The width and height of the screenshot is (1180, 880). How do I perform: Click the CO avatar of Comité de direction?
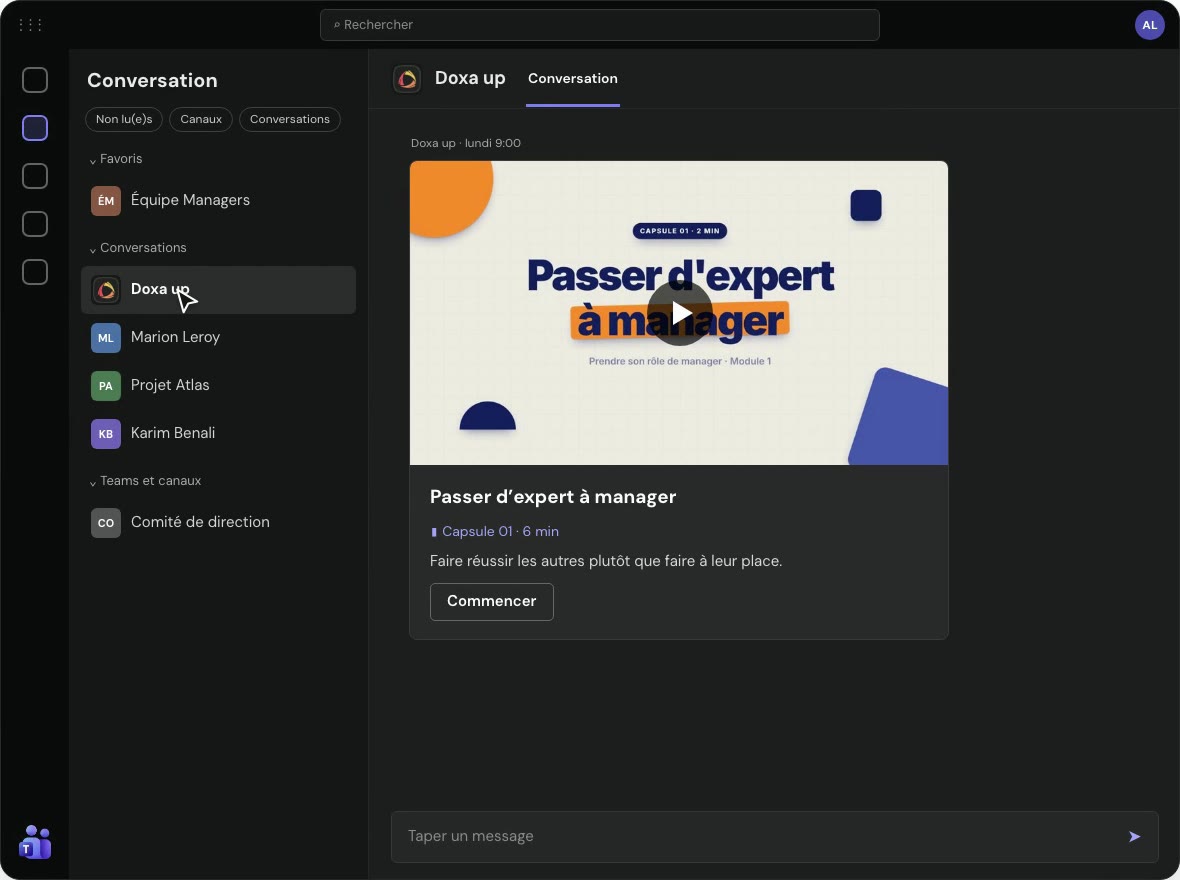(x=106, y=523)
